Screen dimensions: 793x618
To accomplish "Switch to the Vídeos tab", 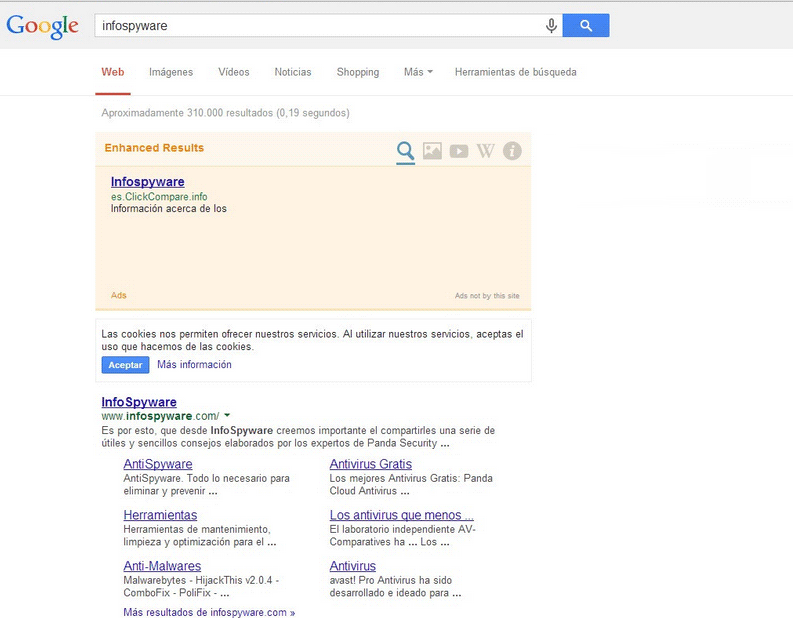I will [x=234, y=72].
